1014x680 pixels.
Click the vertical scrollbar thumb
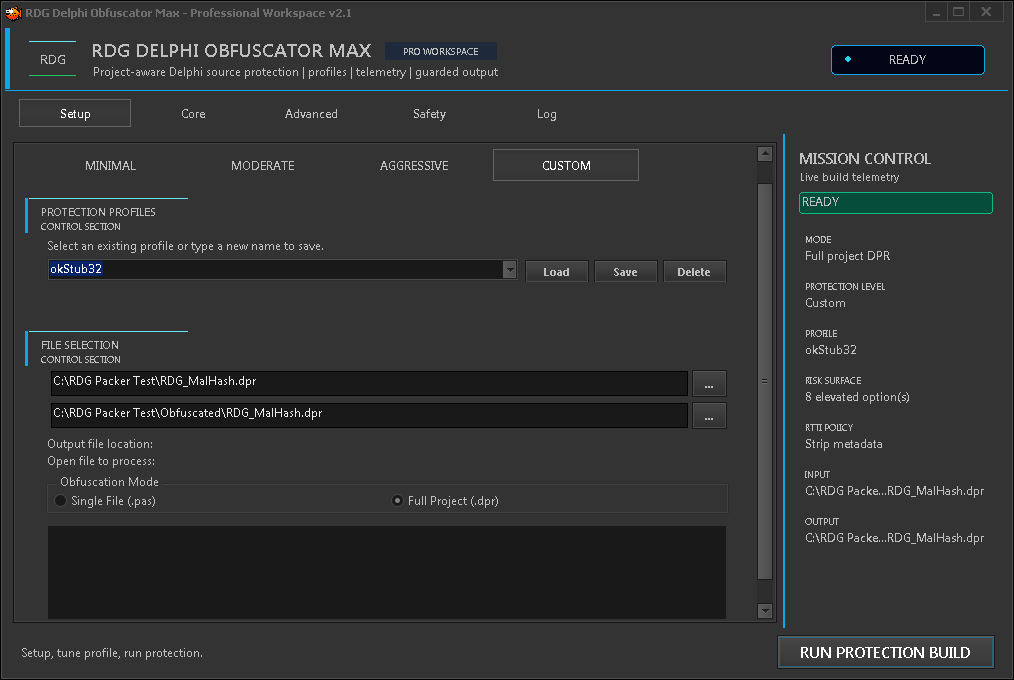[765, 381]
